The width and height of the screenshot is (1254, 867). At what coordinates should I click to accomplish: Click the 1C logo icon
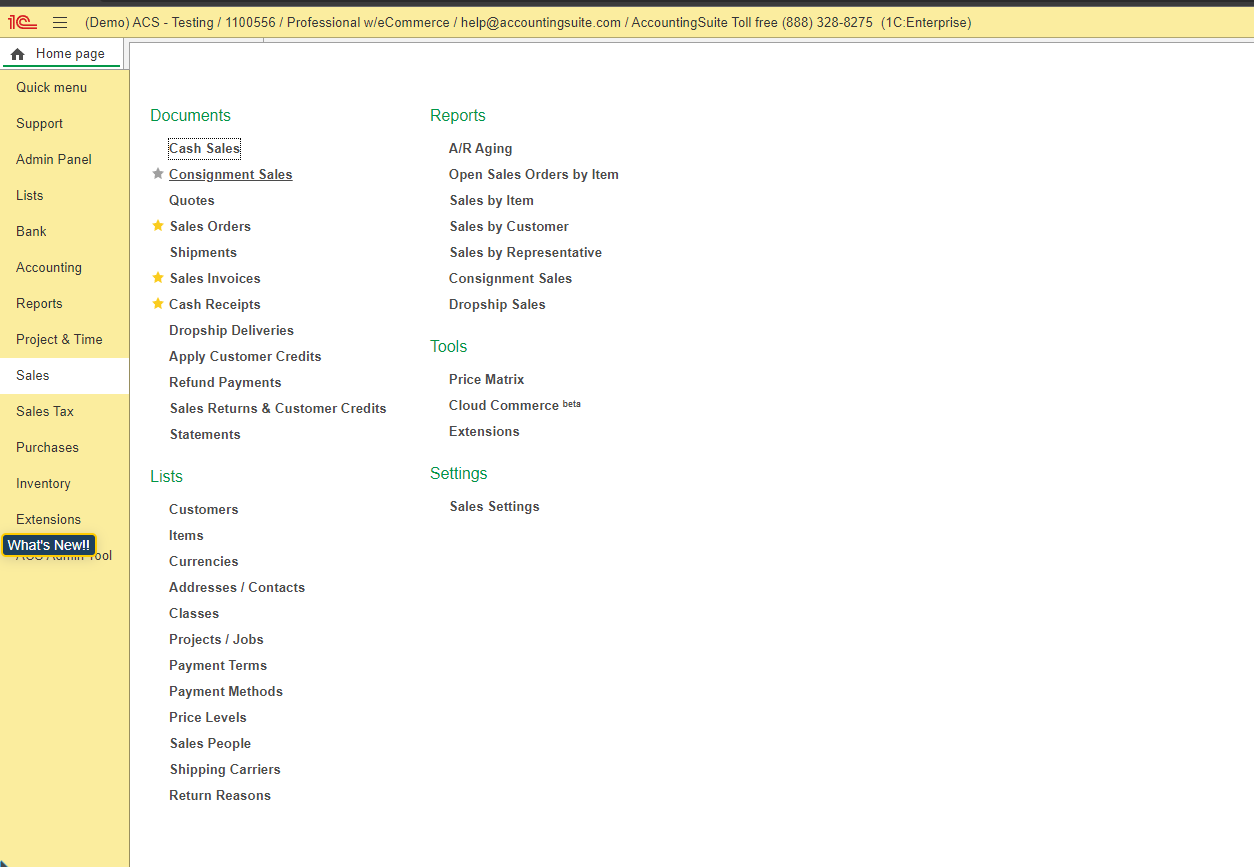pyautogui.click(x=22, y=22)
